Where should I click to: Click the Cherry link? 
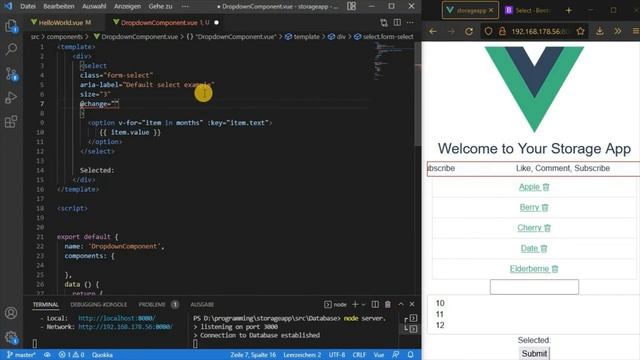[529, 228]
